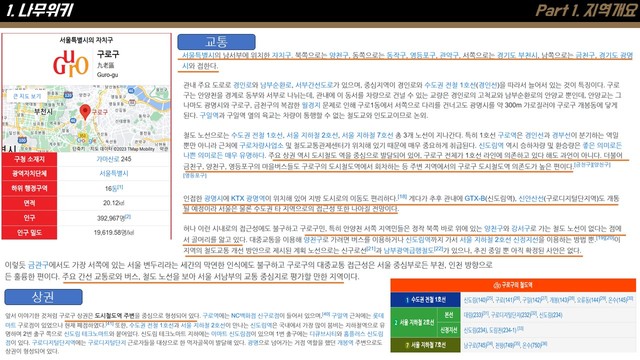Screen dimensions: 640x360
Task: Open the '구로차량사업소' link
Action: (x=261, y=145)
